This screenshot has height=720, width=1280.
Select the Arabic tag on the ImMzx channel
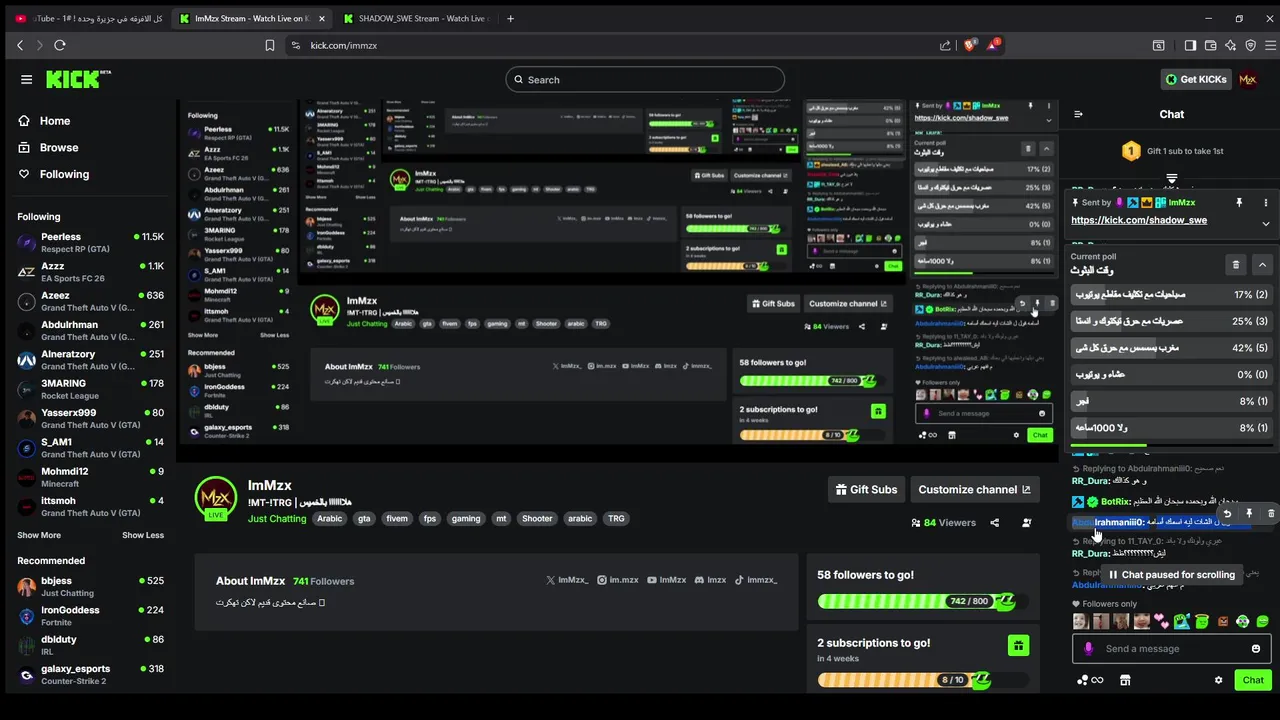coord(330,519)
